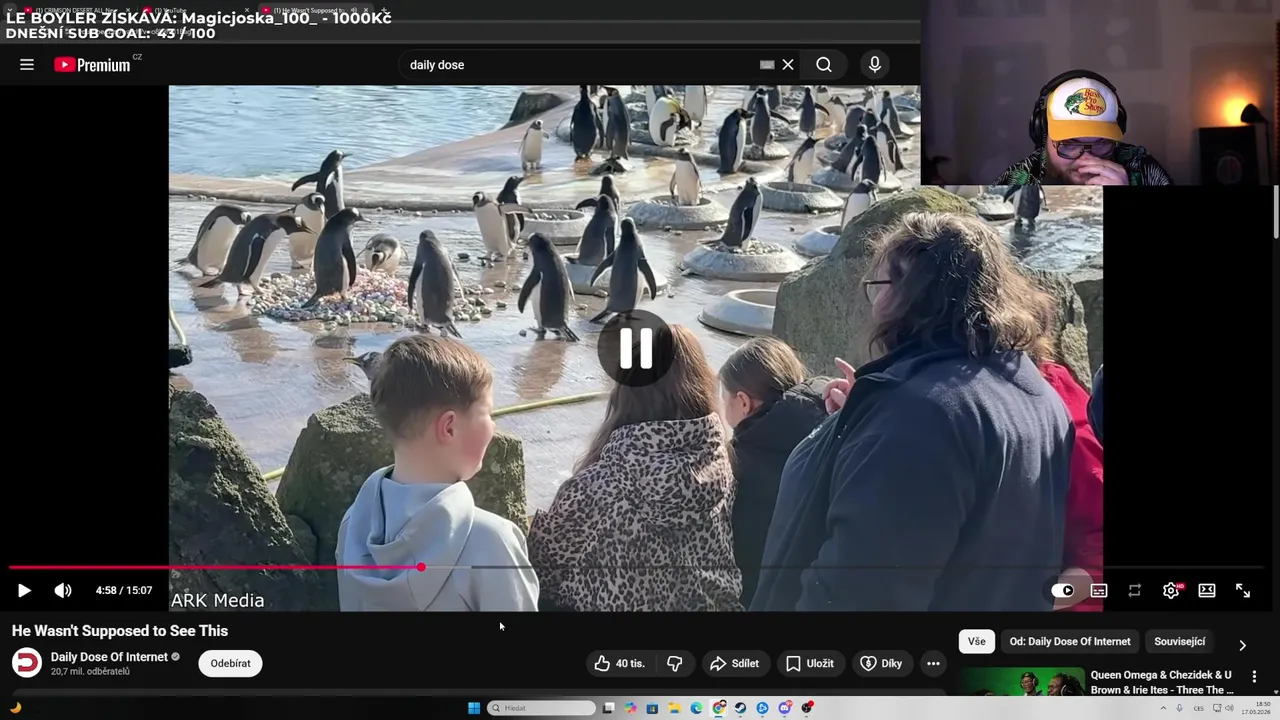The image size is (1280, 720).
Task: Select the Vše filter chip
Action: [x=977, y=642]
